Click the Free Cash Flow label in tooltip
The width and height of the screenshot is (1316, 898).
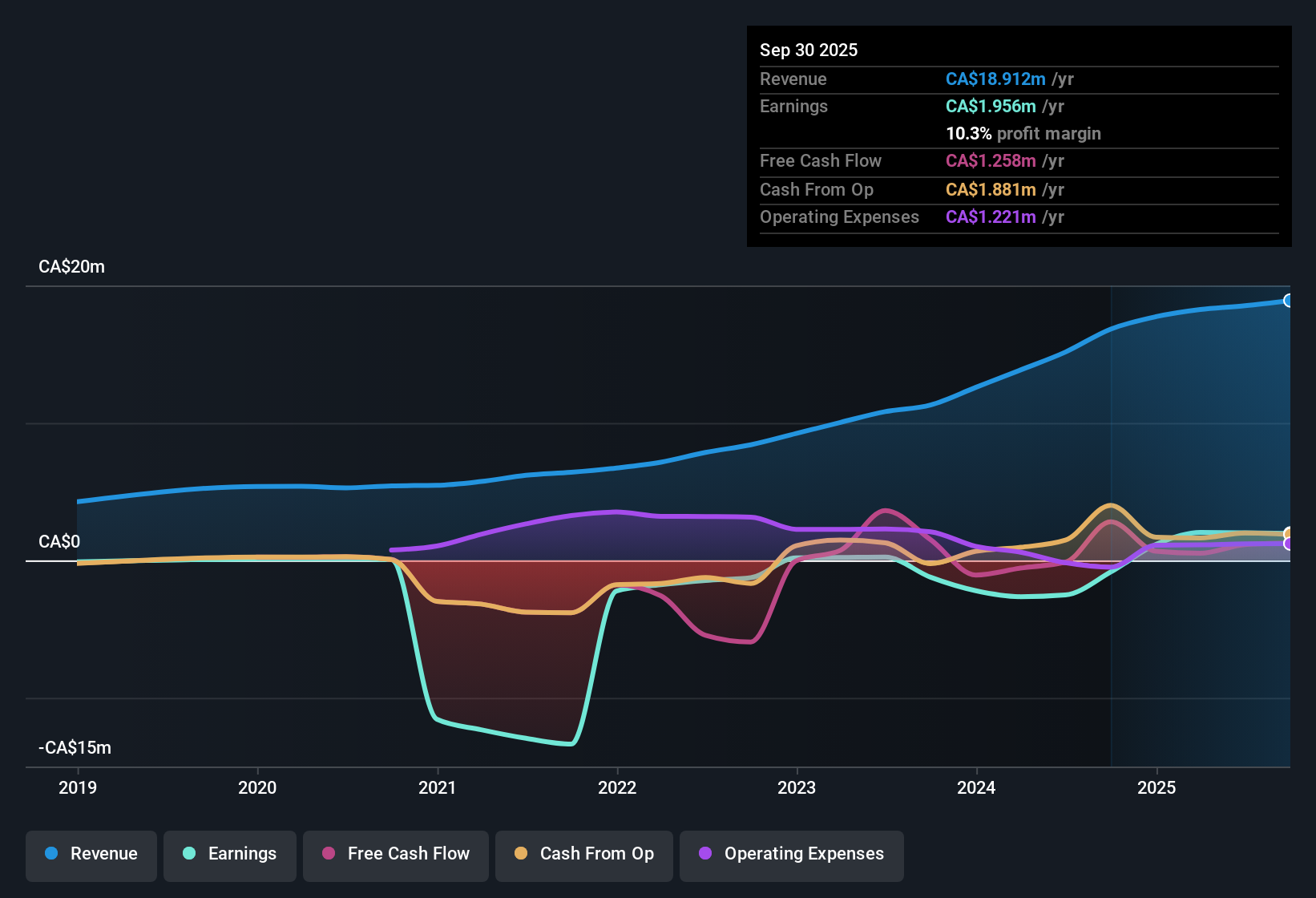click(x=821, y=160)
